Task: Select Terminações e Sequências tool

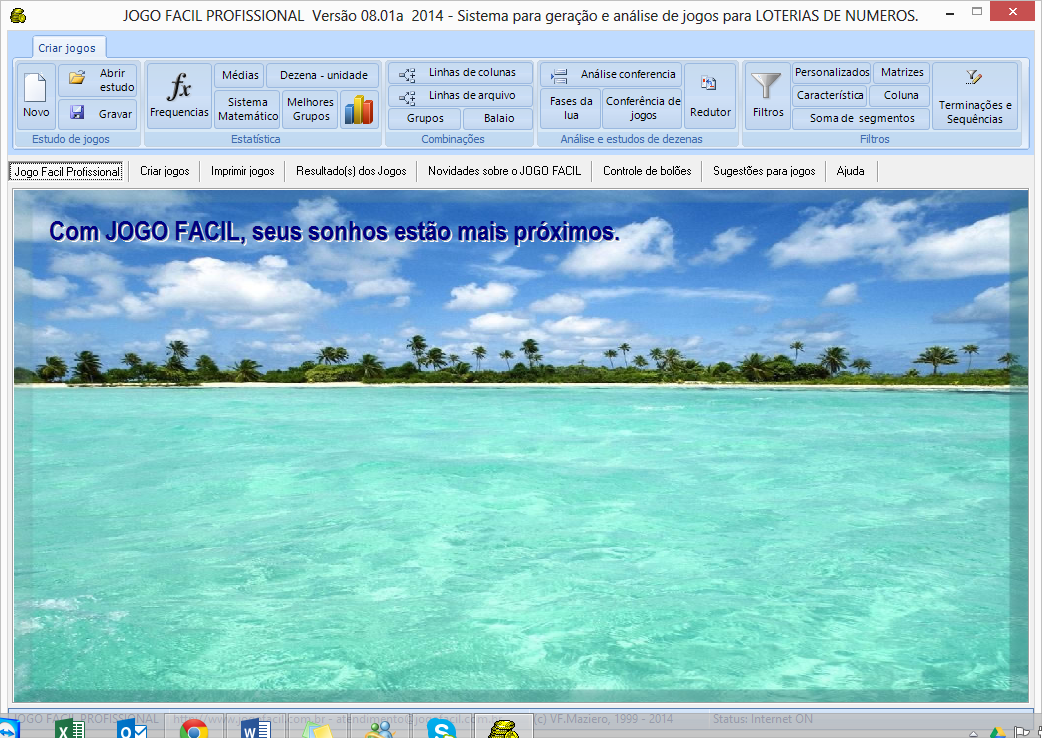Action: [x=974, y=96]
